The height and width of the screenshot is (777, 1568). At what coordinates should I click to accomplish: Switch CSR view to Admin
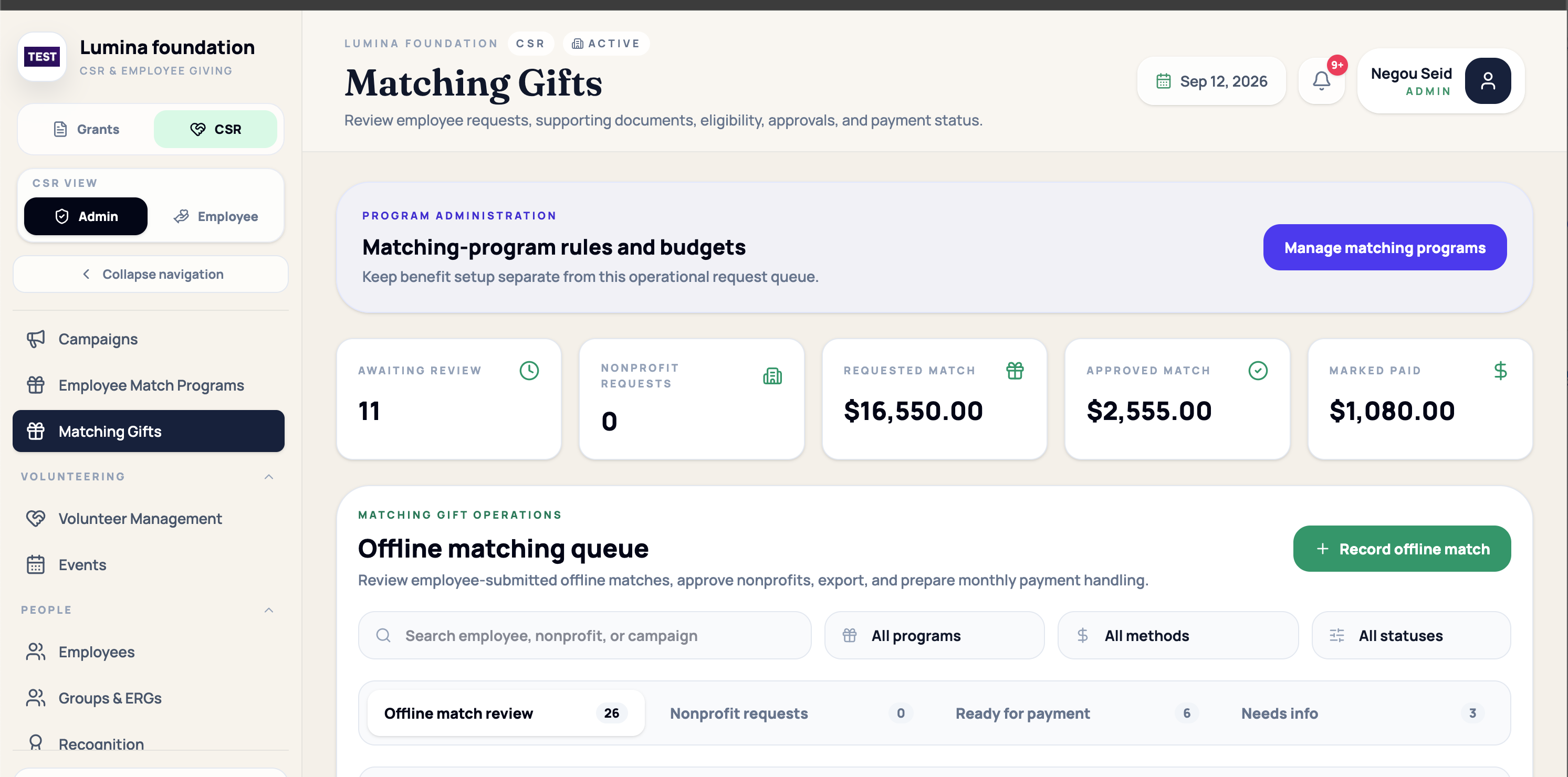(86, 216)
